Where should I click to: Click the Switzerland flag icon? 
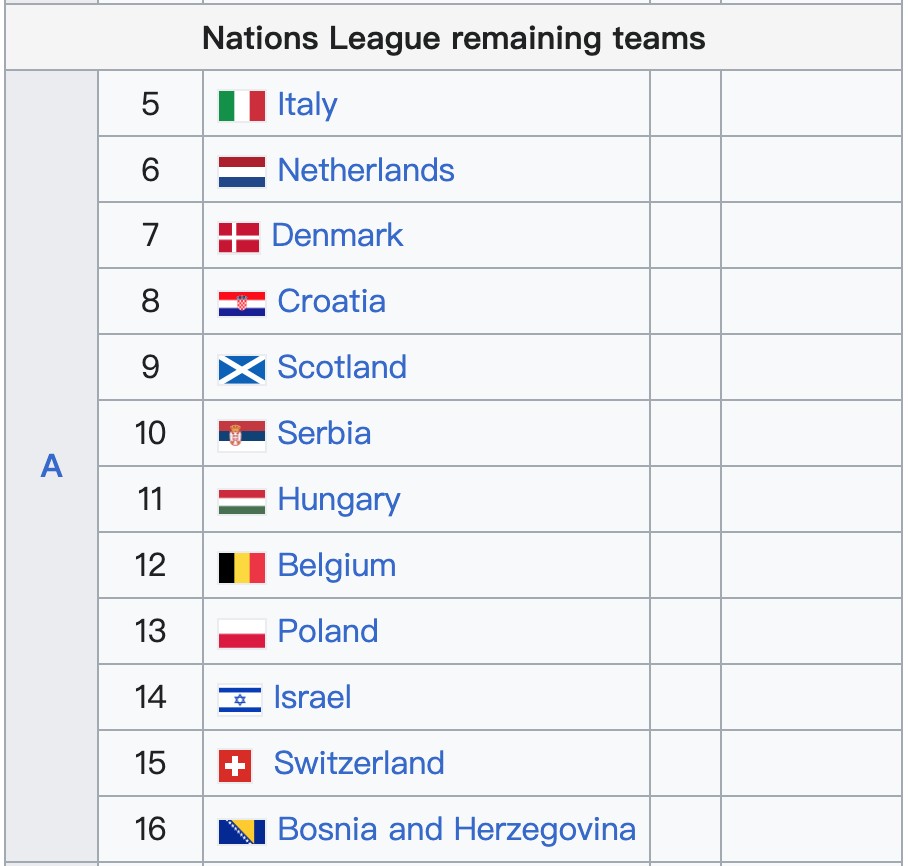tap(235, 765)
